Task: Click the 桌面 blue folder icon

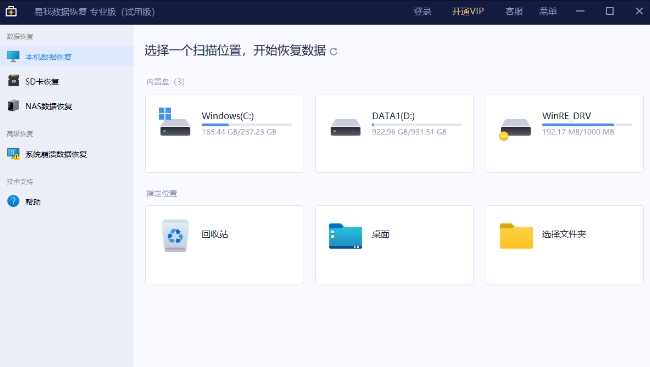Action: 345,236
